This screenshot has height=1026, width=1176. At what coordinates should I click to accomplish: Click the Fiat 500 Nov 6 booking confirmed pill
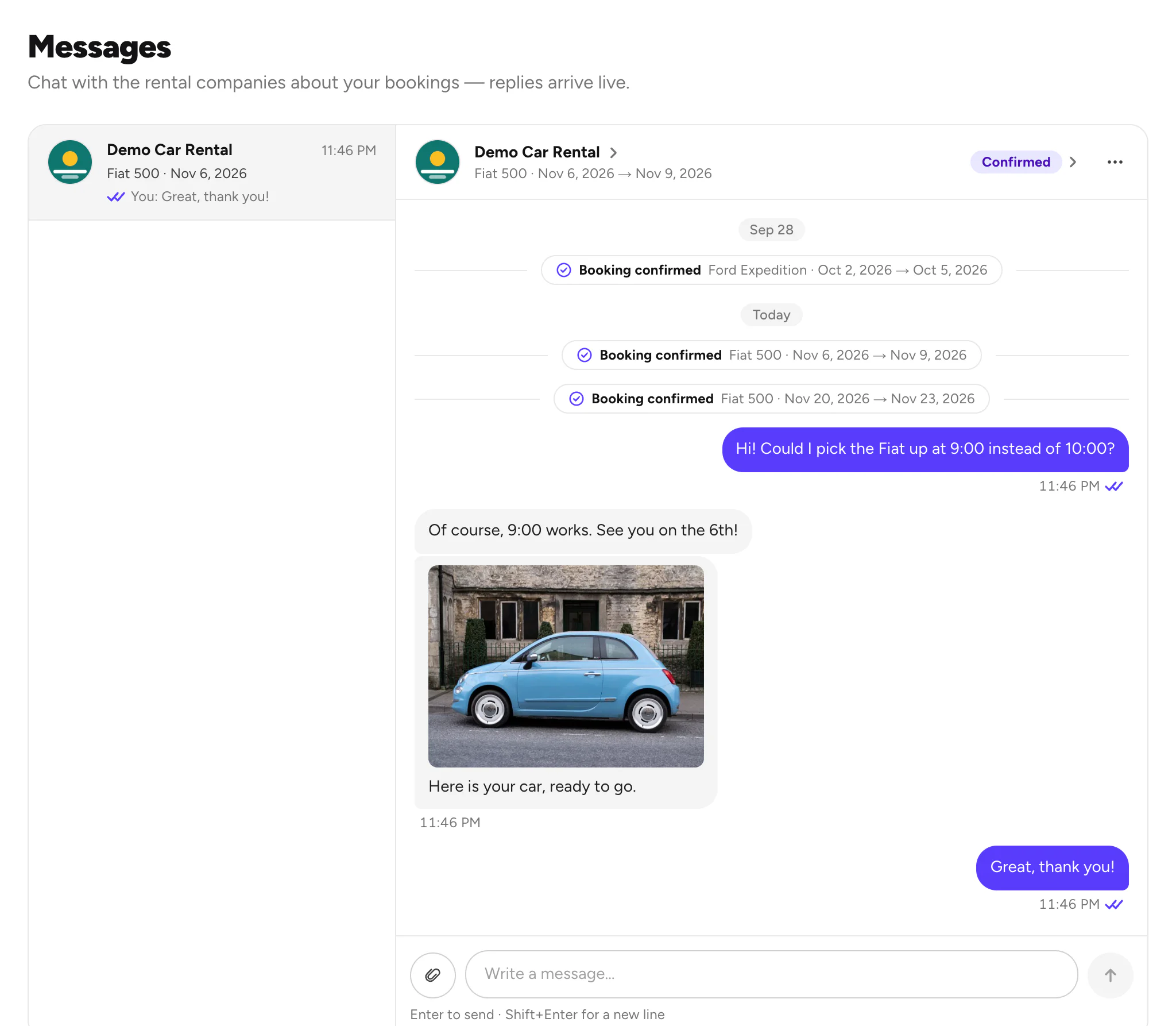pyautogui.click(x=771, y=355)
